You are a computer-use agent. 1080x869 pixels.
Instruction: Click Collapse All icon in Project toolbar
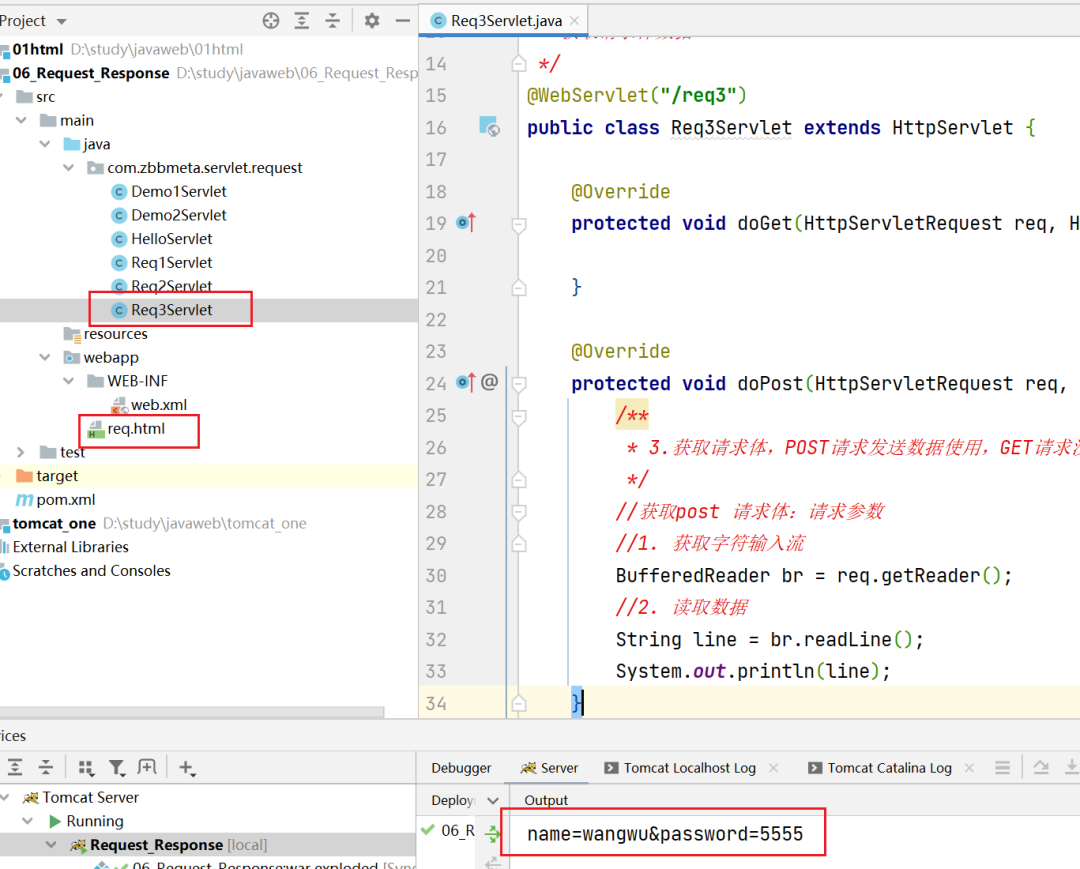coord(333,21)
